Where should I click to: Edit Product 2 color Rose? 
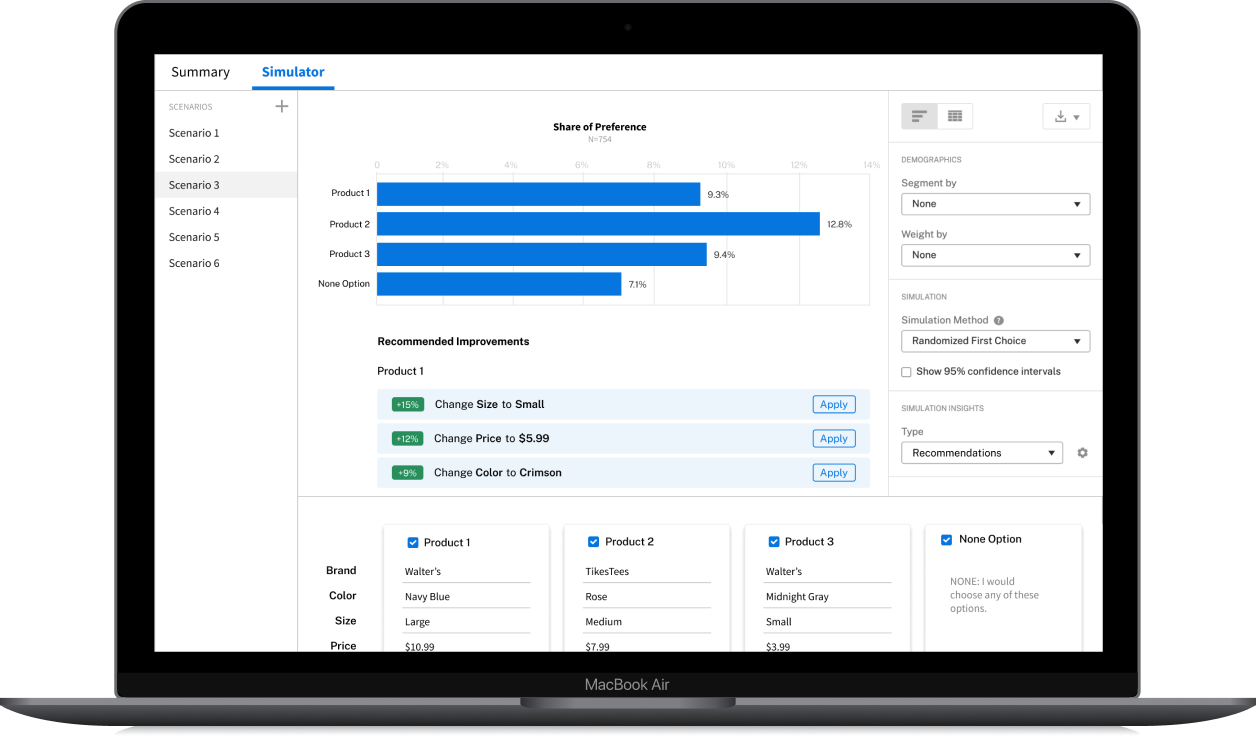647,597
